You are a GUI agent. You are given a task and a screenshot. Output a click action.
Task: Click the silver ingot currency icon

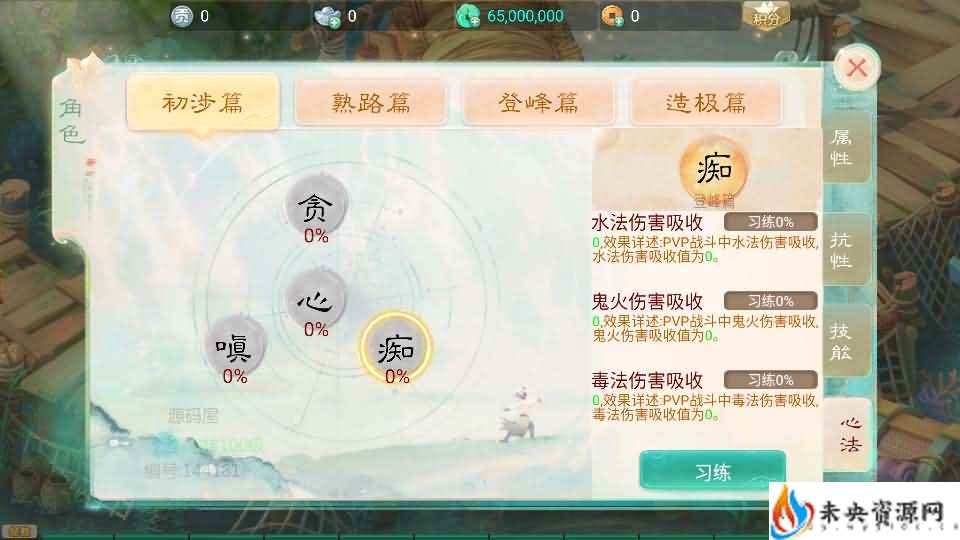pos(328,16)
